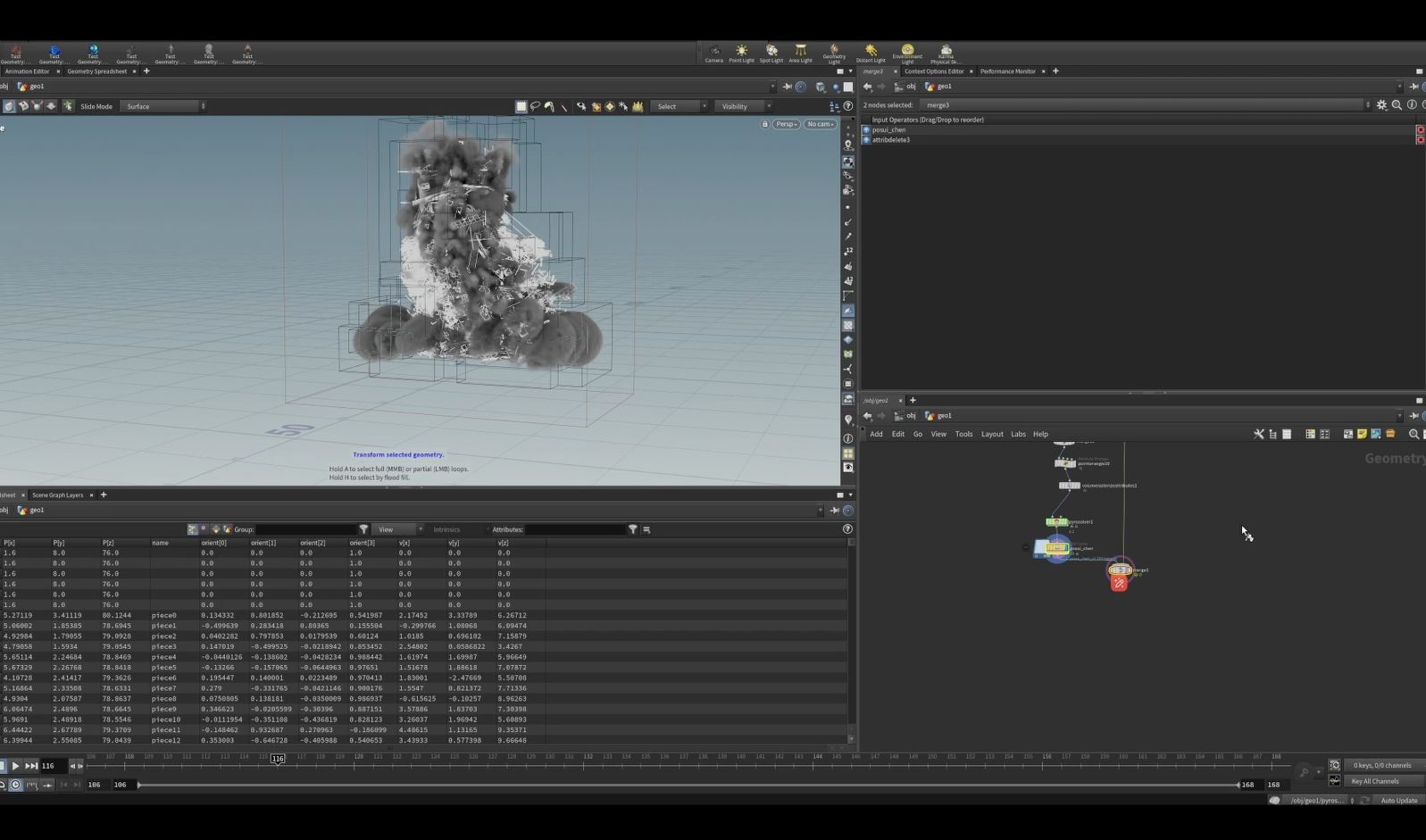Viewport: 1426px width, 840px height.
Task: Switch network editor to tree view icon
Action: (x=1272, y=434)
